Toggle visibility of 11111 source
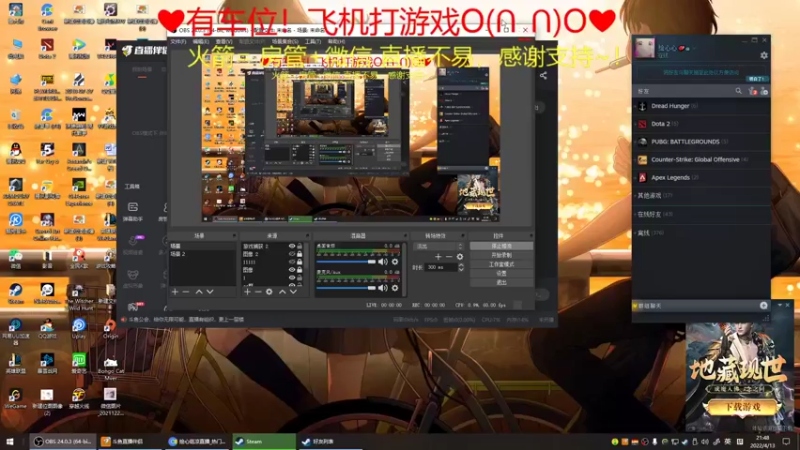The width and height of the screenshot is (800, 450). 292,262
